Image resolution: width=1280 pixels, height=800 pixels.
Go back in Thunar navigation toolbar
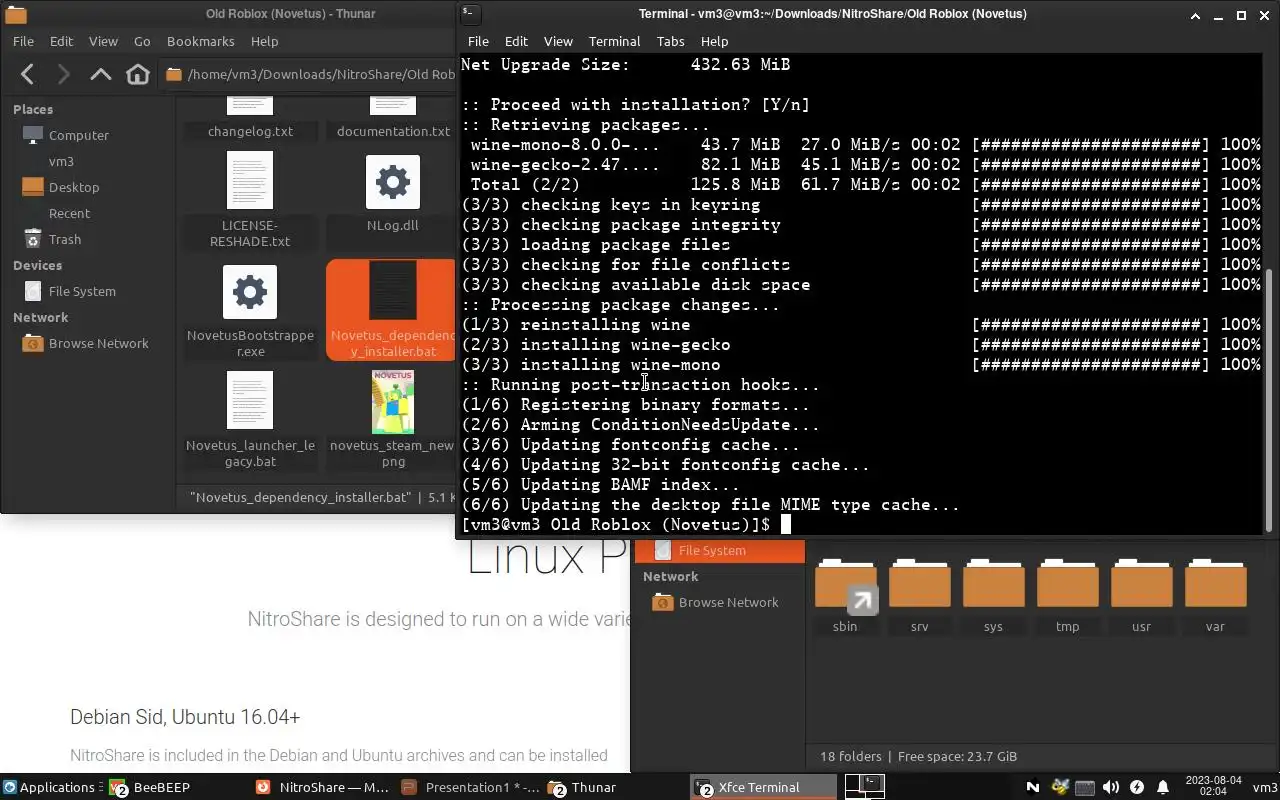[28, 74]
